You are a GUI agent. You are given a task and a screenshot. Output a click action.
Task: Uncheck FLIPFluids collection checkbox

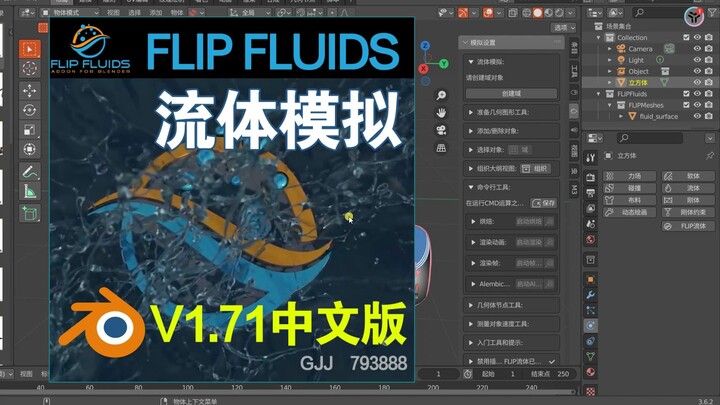tap(686, 94)
